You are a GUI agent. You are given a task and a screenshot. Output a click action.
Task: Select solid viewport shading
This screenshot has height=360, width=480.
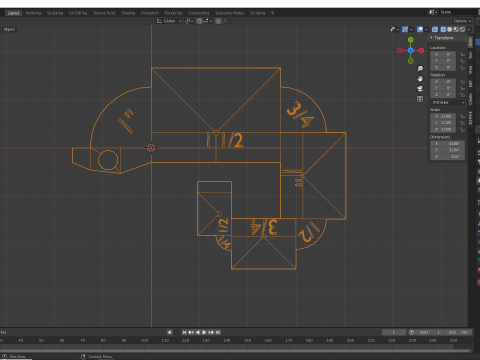[450, 29]
